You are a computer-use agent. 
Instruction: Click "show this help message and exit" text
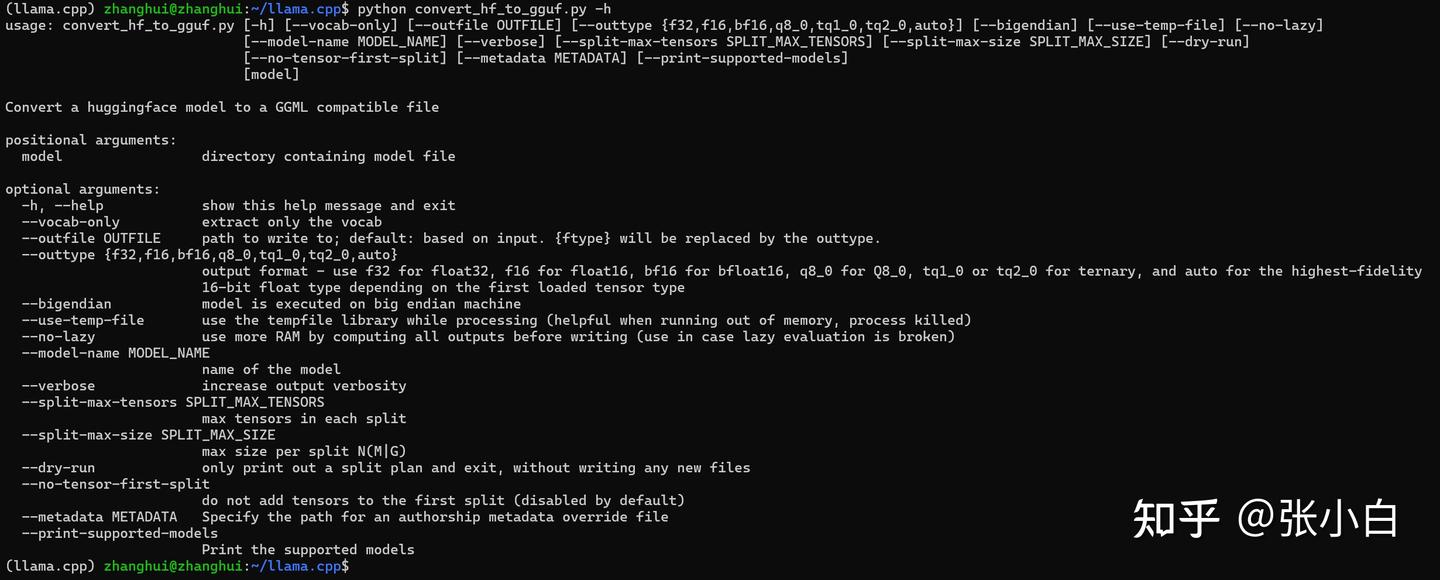tap(328, 205)
